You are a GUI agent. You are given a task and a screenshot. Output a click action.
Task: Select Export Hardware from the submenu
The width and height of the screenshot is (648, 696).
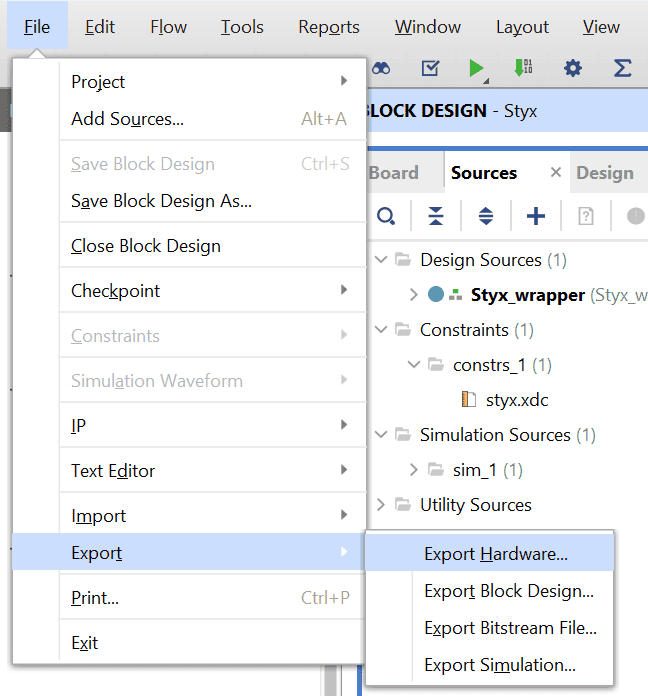pyautogui.click(x=496, y=554)
